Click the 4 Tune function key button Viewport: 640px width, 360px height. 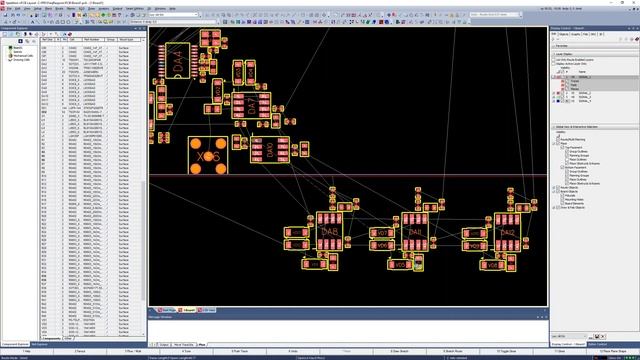pos(187,351)
